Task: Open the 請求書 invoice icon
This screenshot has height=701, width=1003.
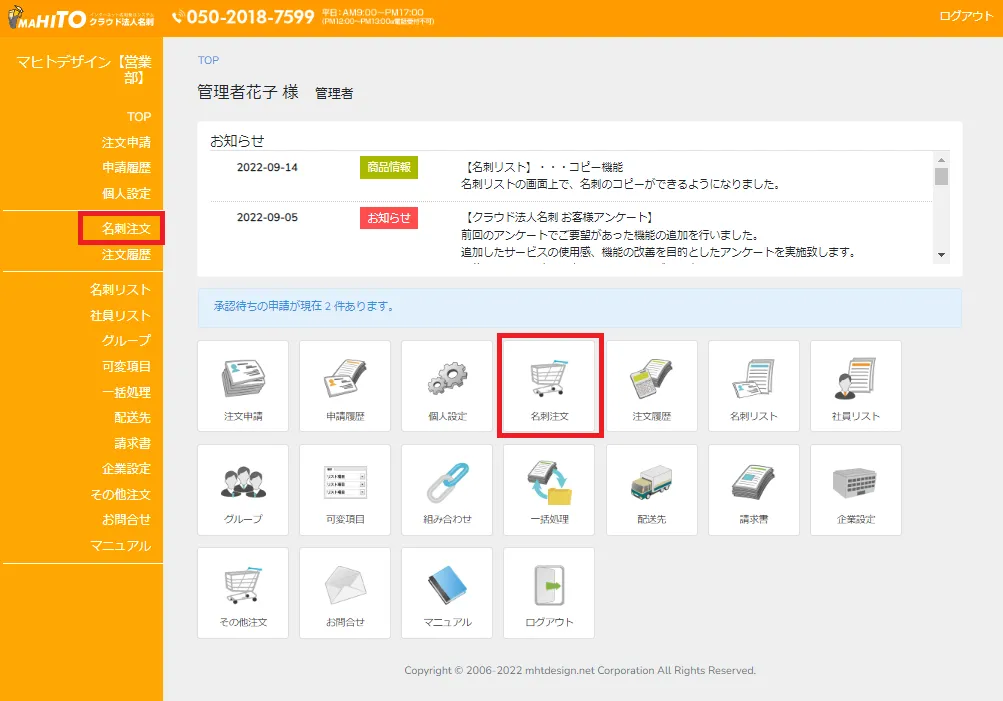Action: (x=753, y=489)
